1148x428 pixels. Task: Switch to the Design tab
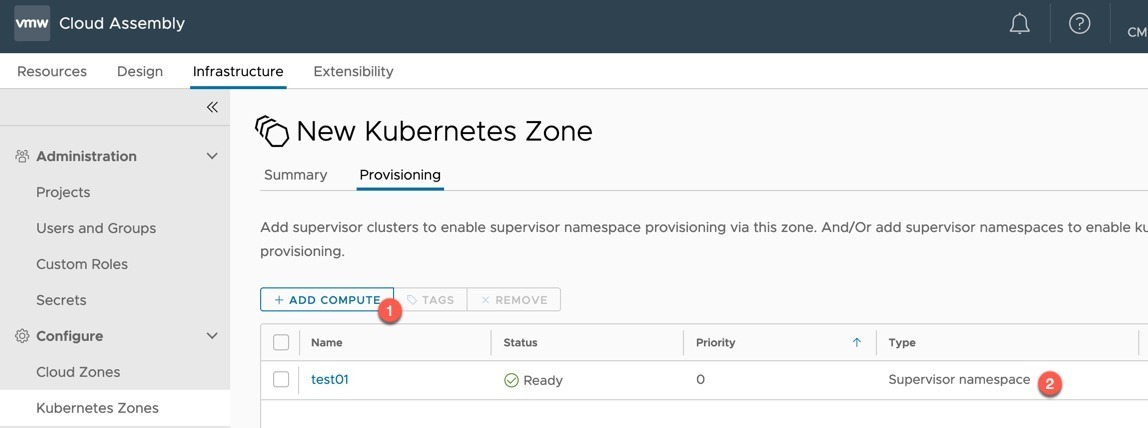click(140, 72)
